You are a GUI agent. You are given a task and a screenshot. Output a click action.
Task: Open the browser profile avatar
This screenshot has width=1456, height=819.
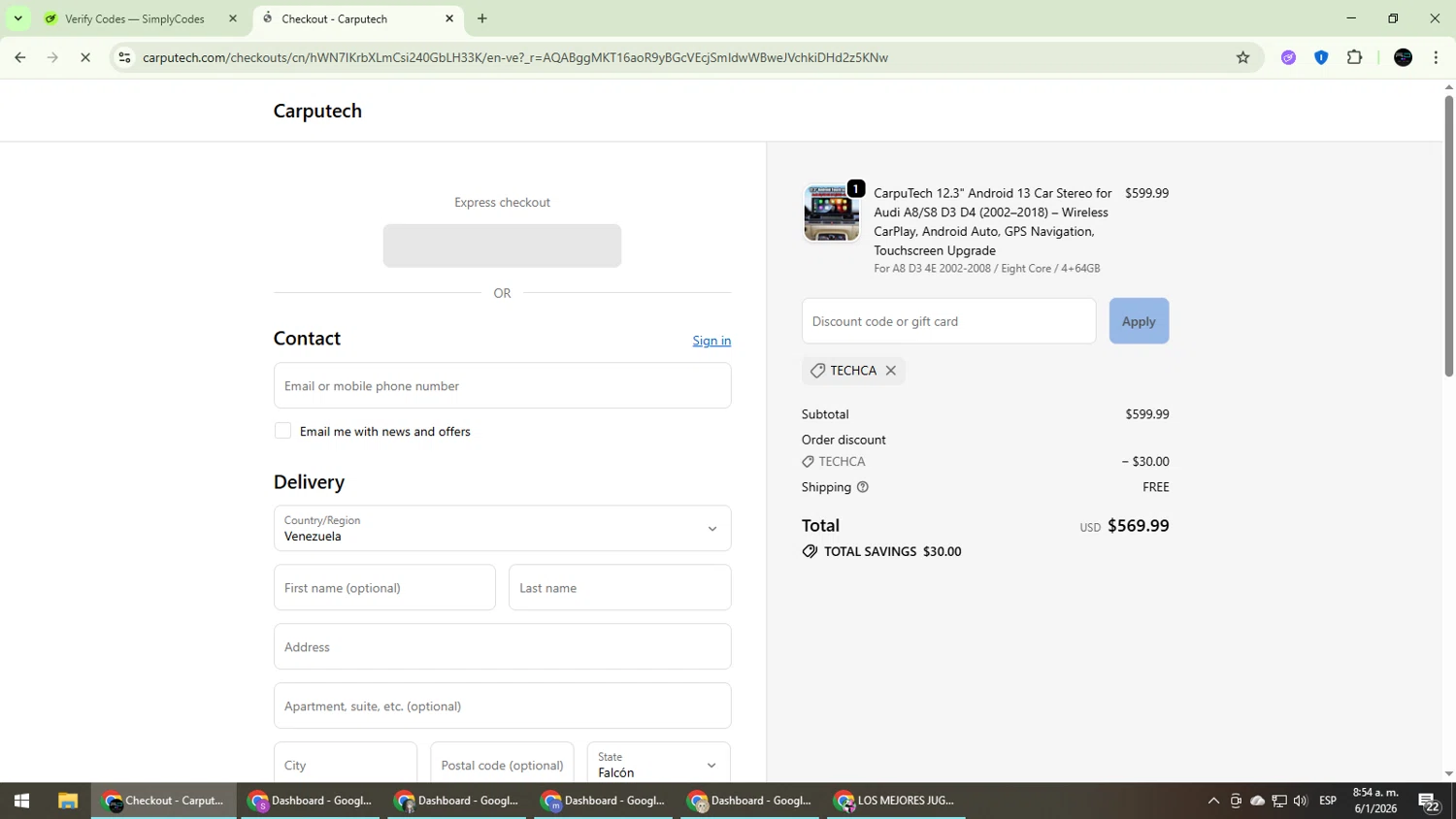pyautogui.click(x=1403, y=57)
